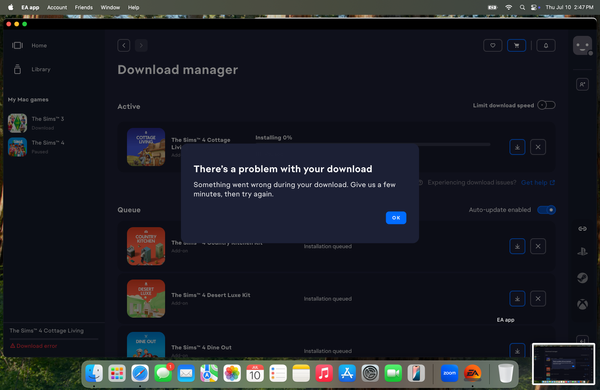Start download for Desert Luxe Kit

pyautogui.click(x=517, y=299)
